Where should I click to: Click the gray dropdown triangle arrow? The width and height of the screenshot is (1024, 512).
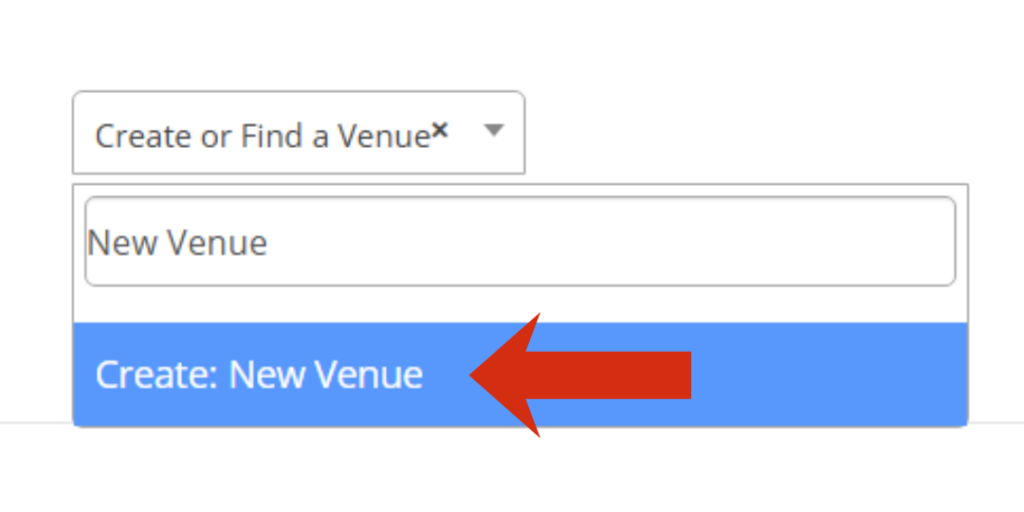click(494, 131)
